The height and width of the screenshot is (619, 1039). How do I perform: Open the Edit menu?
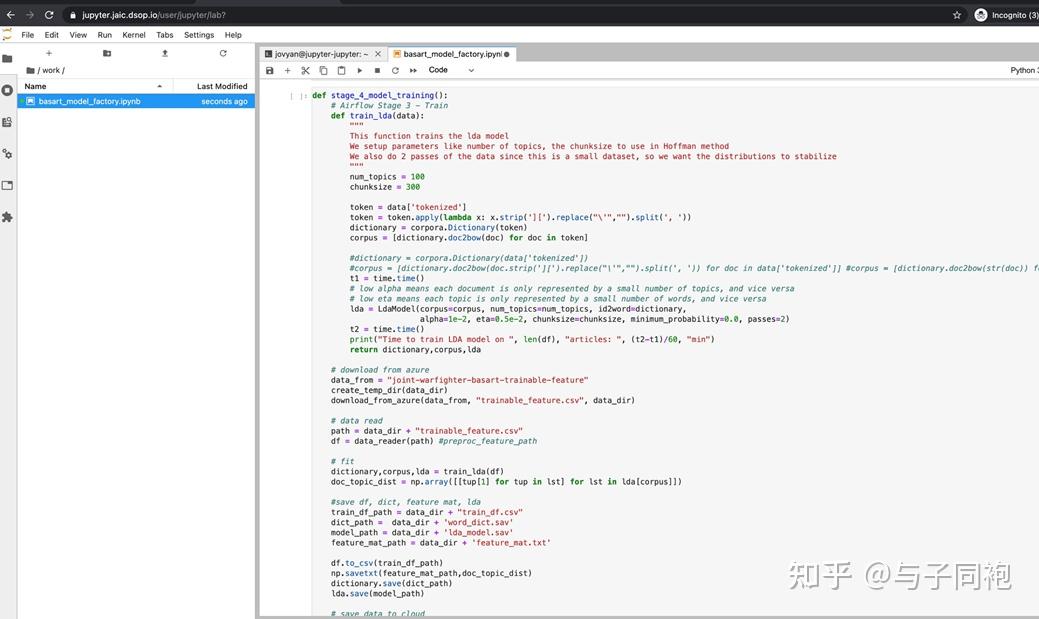(52, 35)
